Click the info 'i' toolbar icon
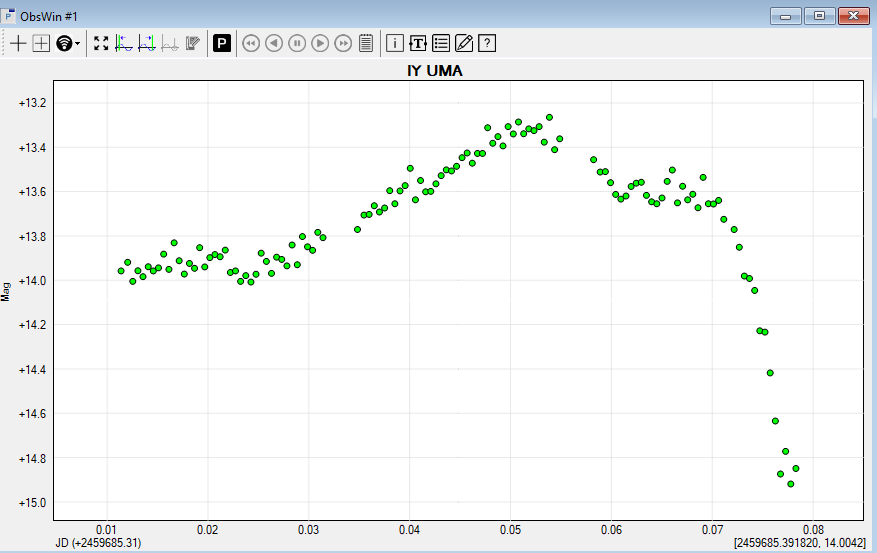Image resolution: width=877 pixels, height=553 pixels. (x=394, y=43)
